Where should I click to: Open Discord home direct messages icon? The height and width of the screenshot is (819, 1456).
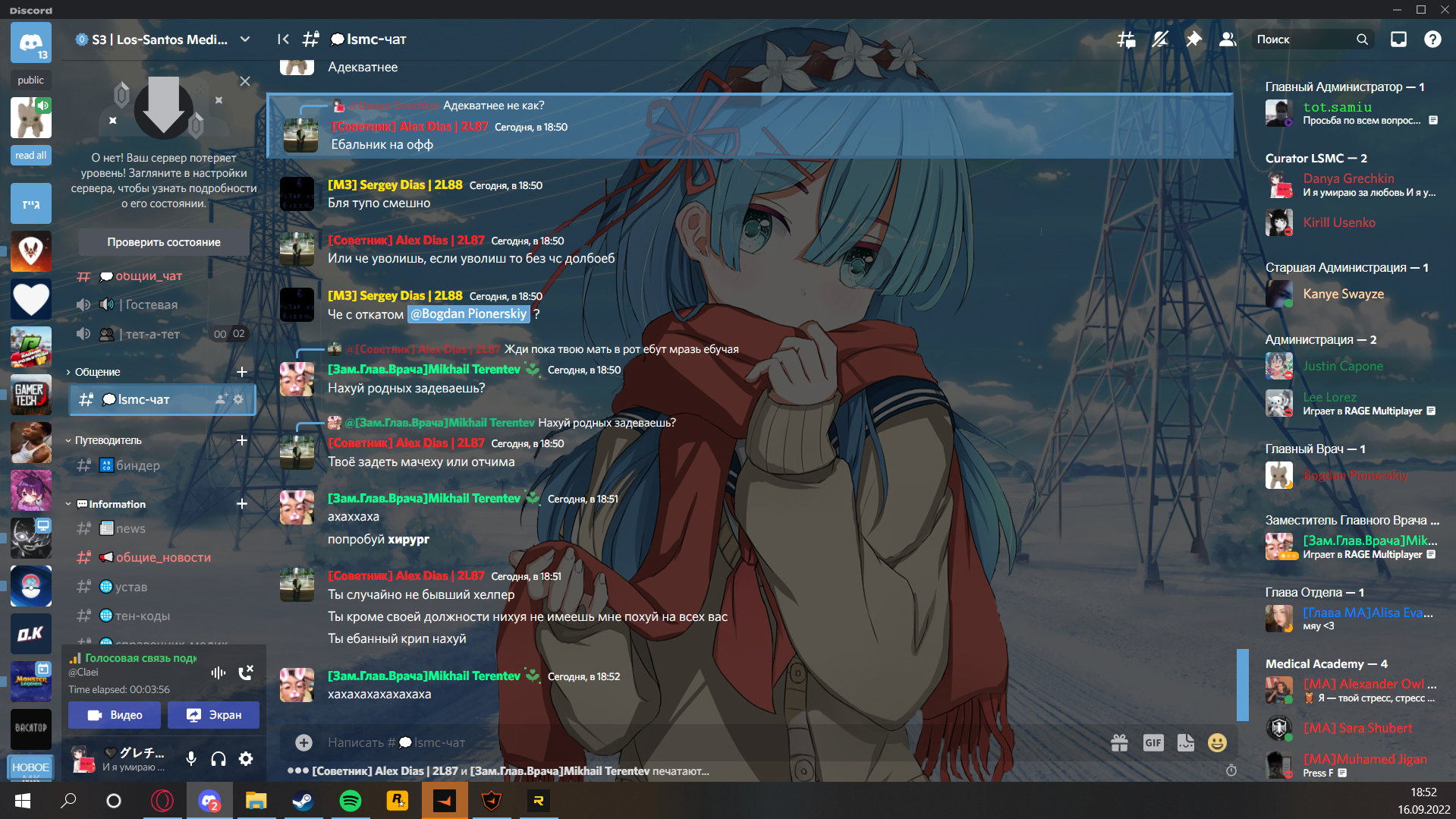pyautogui.click(x=31, y=43)
